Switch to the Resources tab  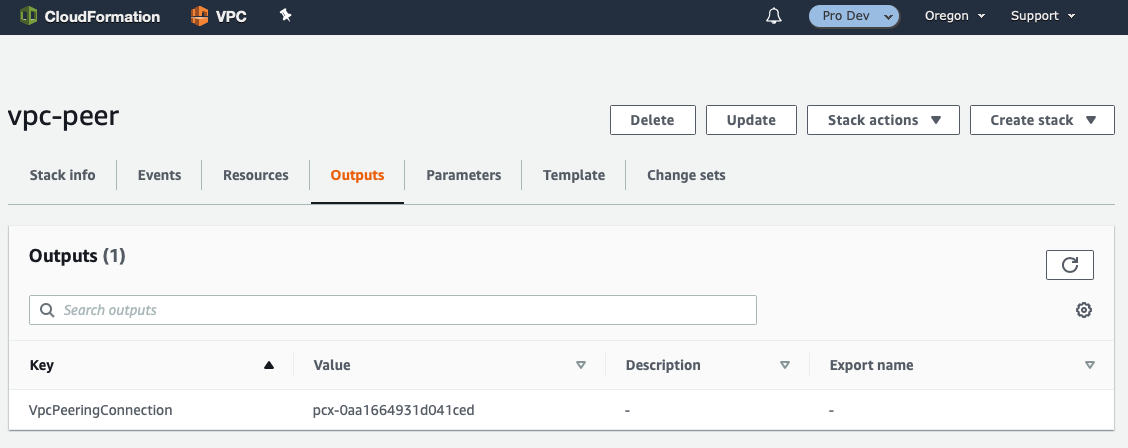pos(255,175)
